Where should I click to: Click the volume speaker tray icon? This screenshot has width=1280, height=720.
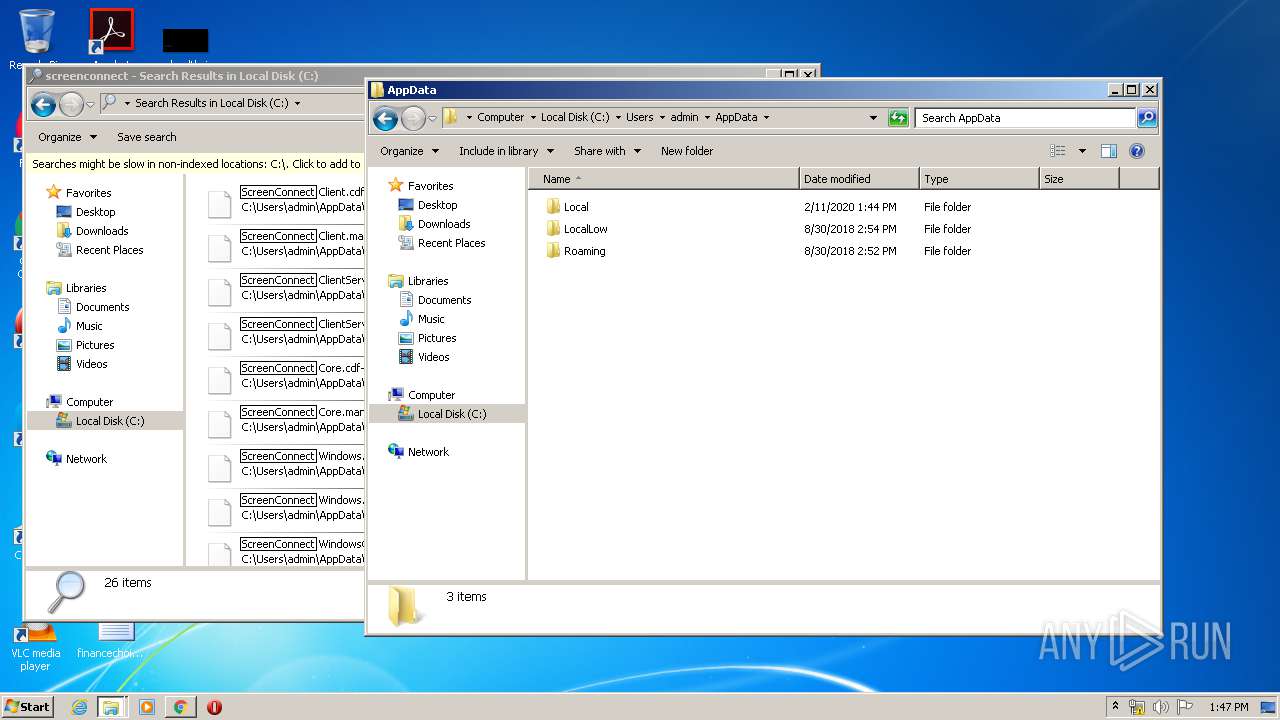point(1161,707)
